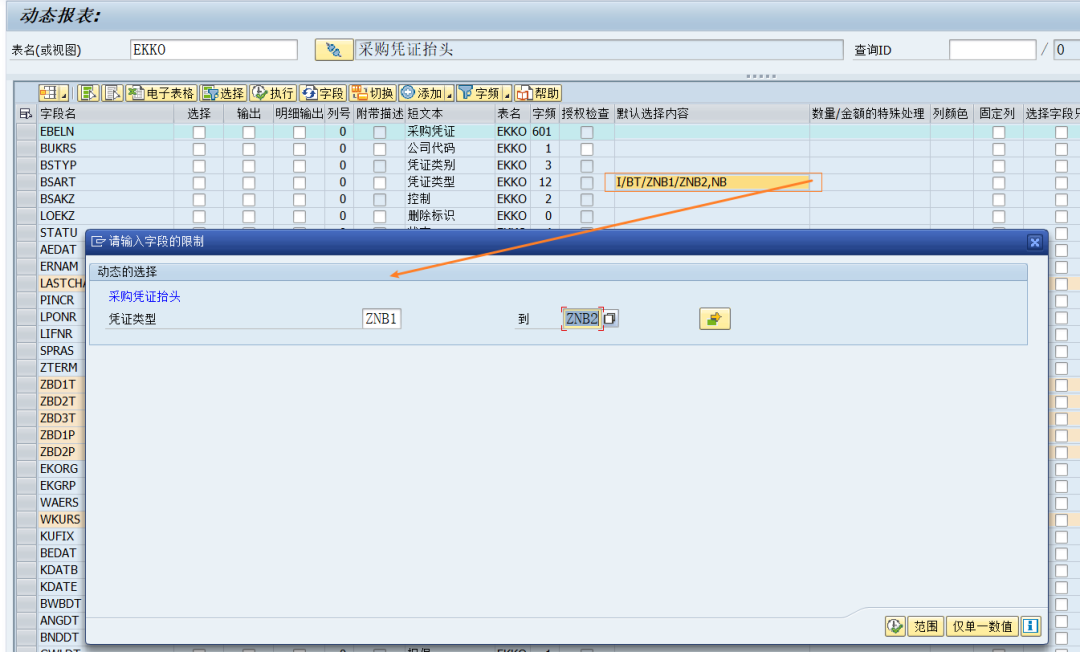Image resolution: width=1080 pixels, height=652 pixels.
Task: Tick 附带描述 checkbox in BSART row
Action: click(x=380, y=182)
